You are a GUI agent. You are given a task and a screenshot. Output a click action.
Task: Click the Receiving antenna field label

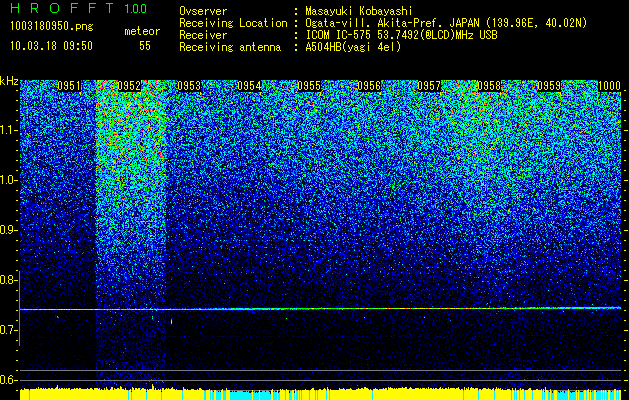pyautogui.click(x=230, y=47)
